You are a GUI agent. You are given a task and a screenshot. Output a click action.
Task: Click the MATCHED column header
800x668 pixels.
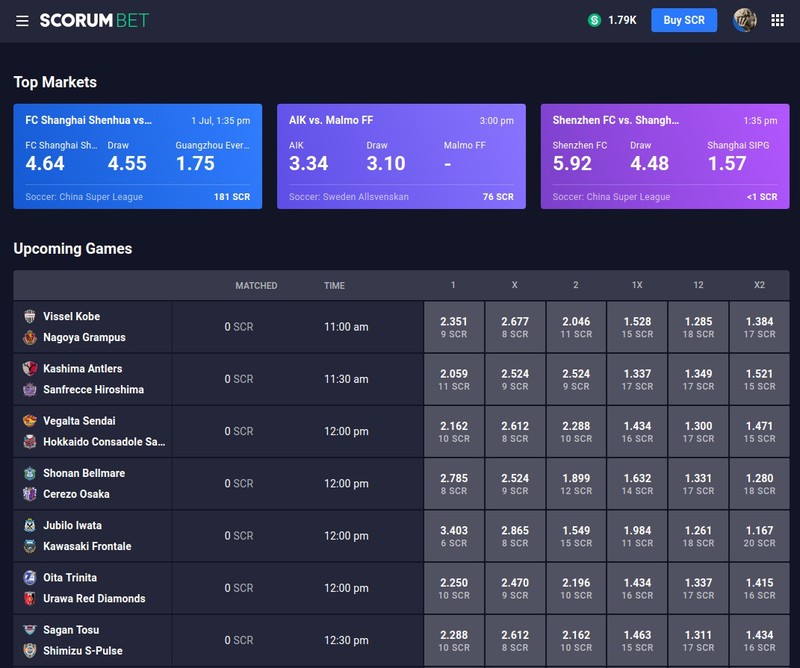(x=256, y=286)
